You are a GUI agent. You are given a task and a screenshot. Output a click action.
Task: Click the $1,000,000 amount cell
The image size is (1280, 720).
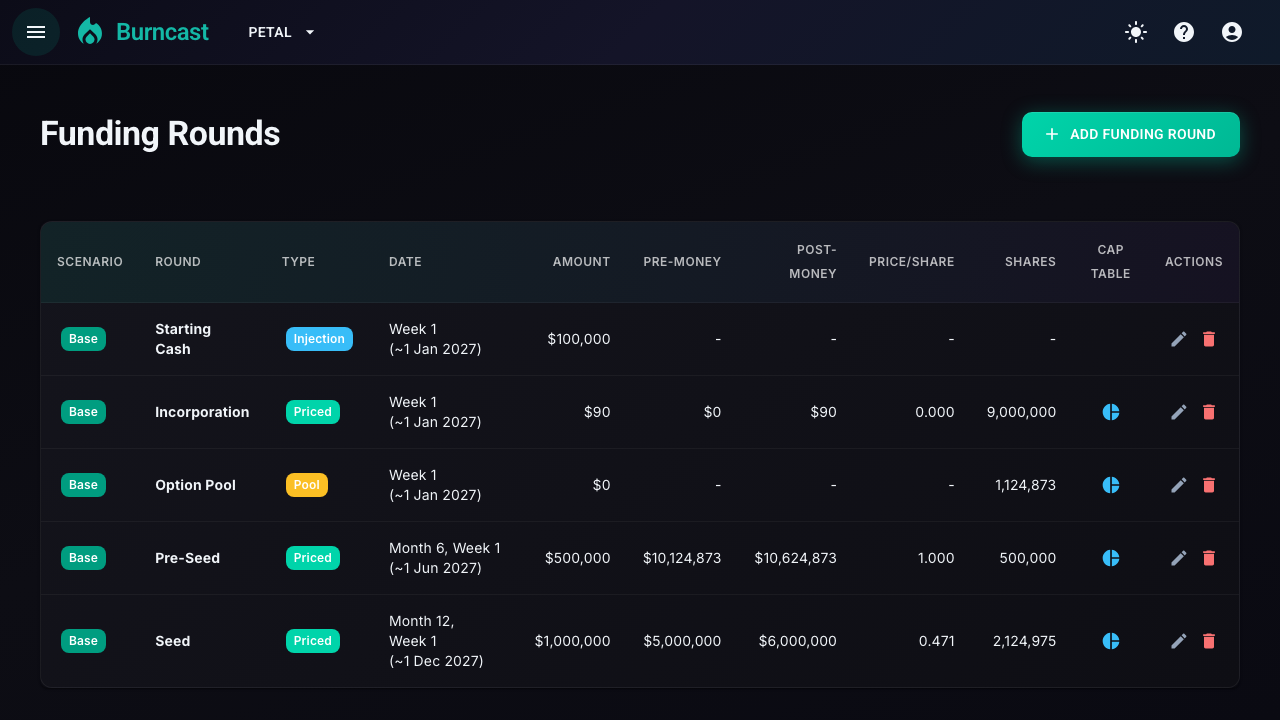[x=573, y=641]
